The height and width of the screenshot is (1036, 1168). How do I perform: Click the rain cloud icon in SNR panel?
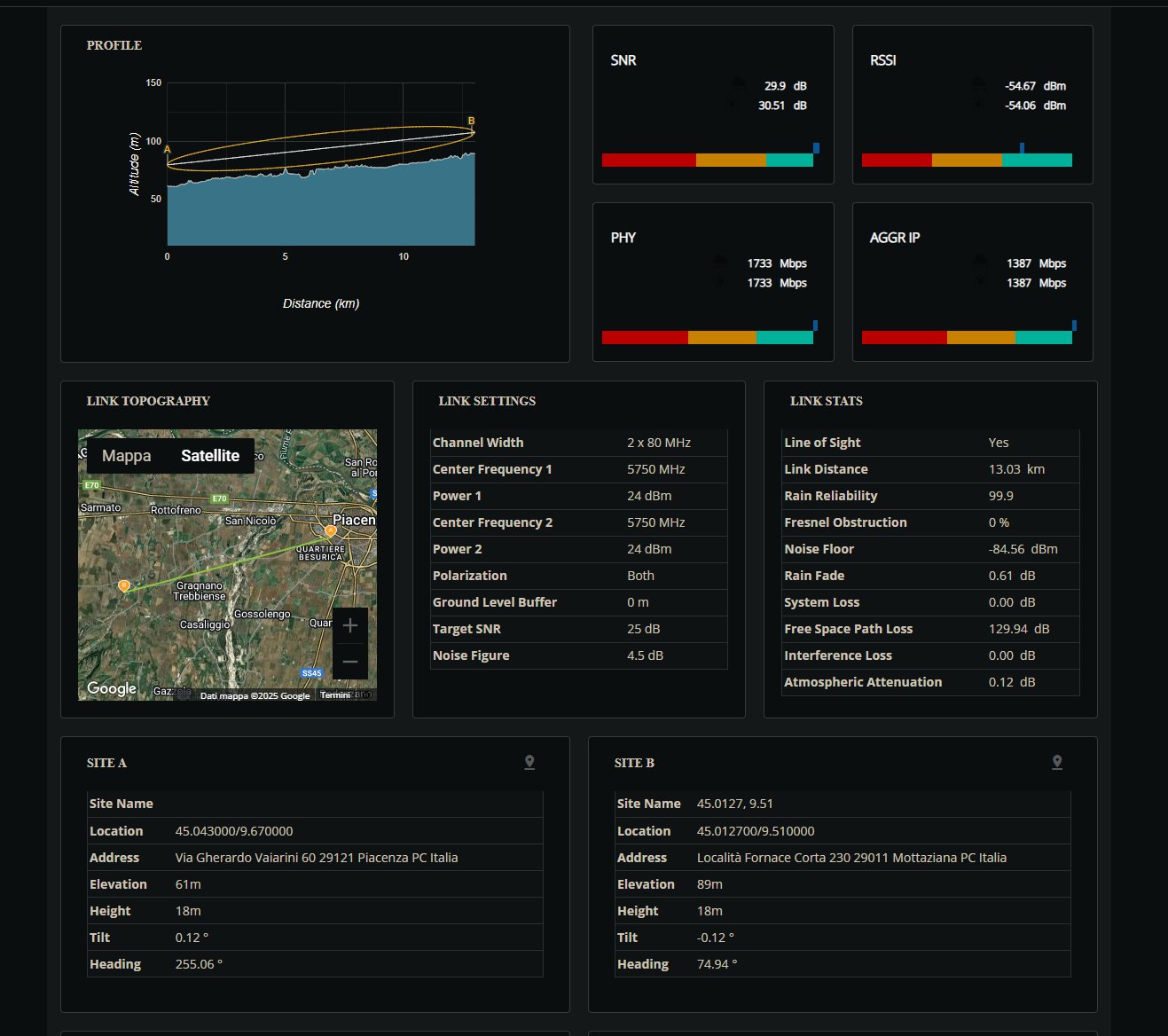click(x=737, y=85)
